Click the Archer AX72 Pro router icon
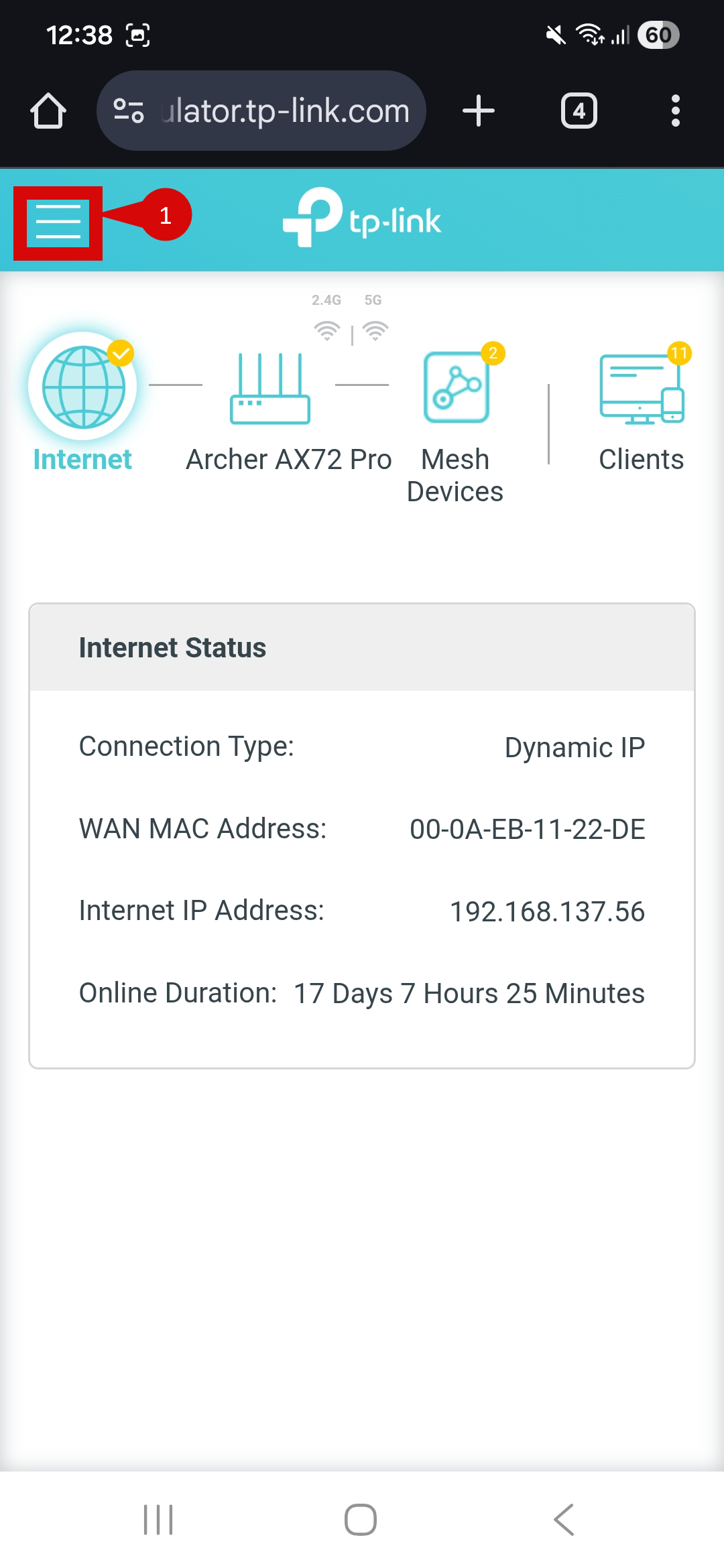Image resolution: width=724 pixels, height=1568 pixels. 271,389
